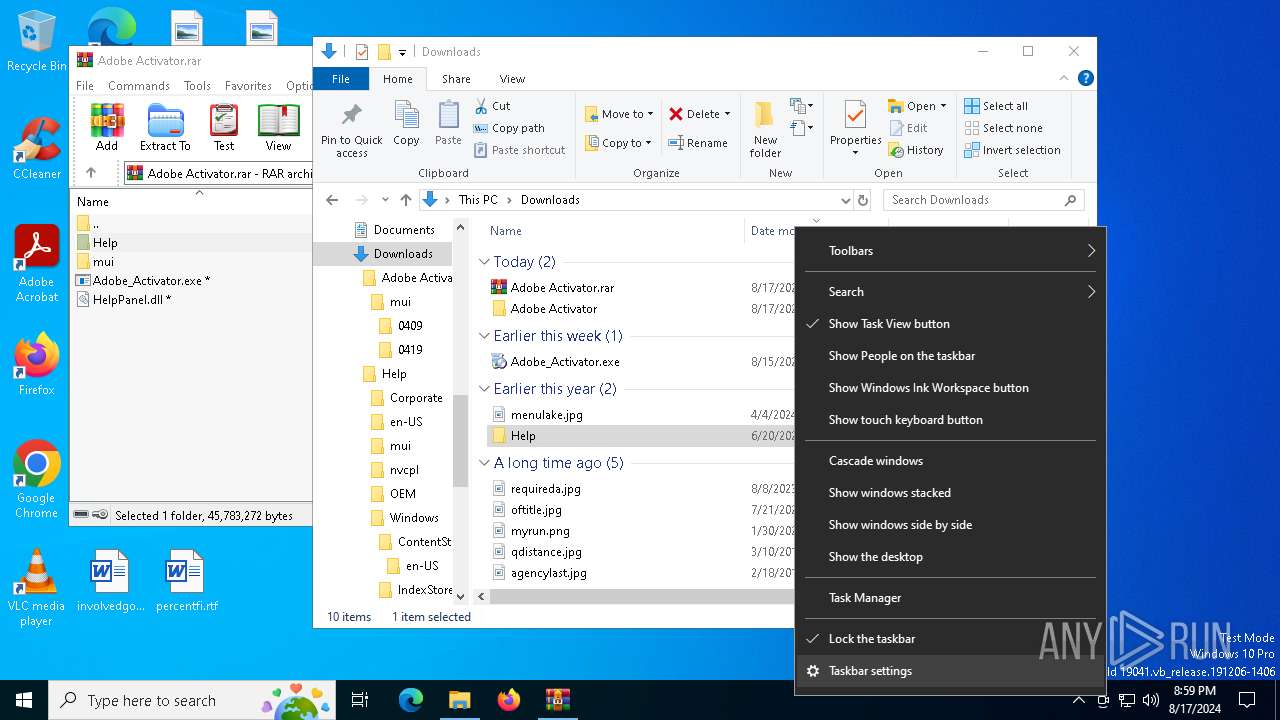The image size is (1280, 720).
Task: Toggle Lock the taskbar option
Action: (950, 639)
